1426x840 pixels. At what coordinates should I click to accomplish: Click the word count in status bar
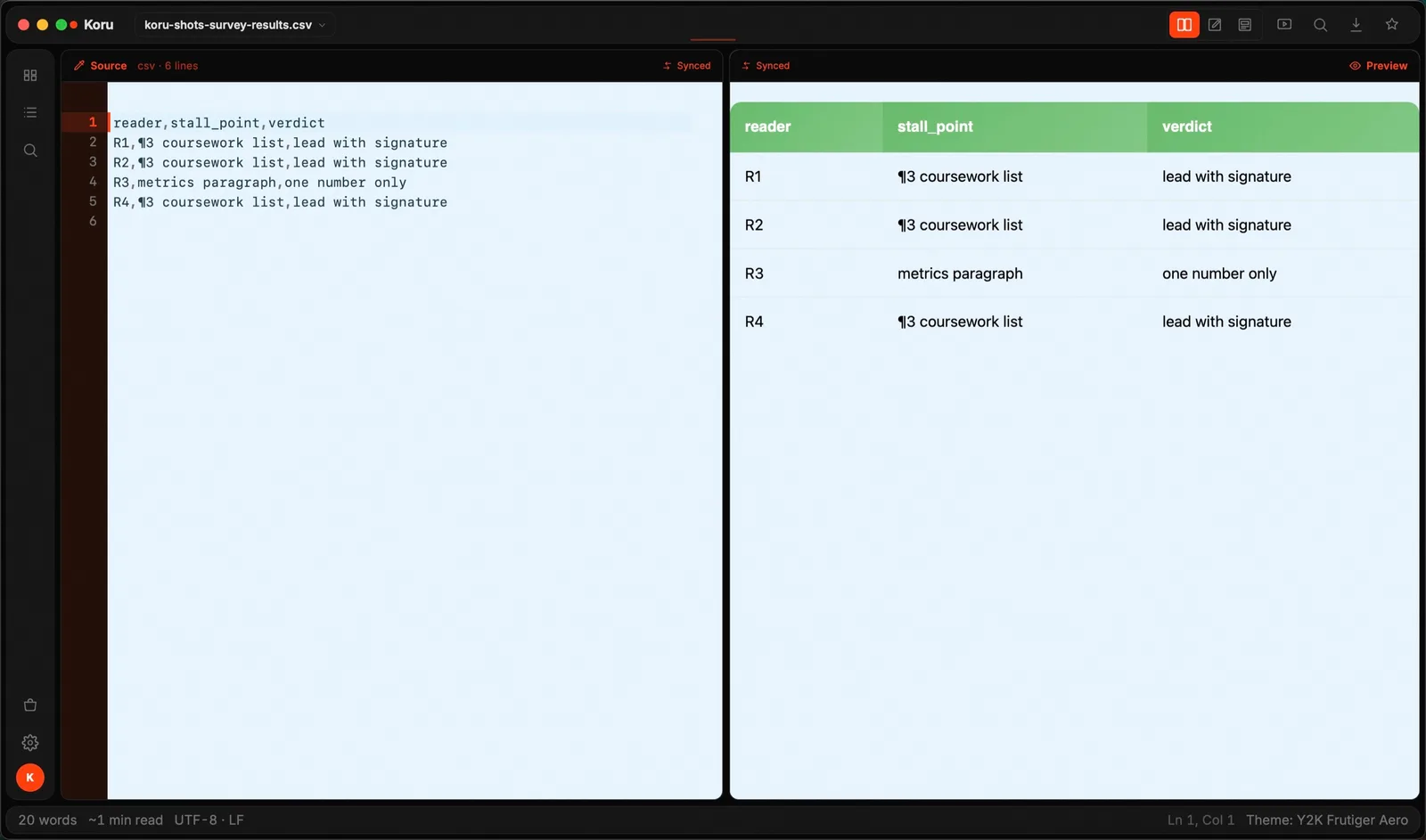(48, 820)
